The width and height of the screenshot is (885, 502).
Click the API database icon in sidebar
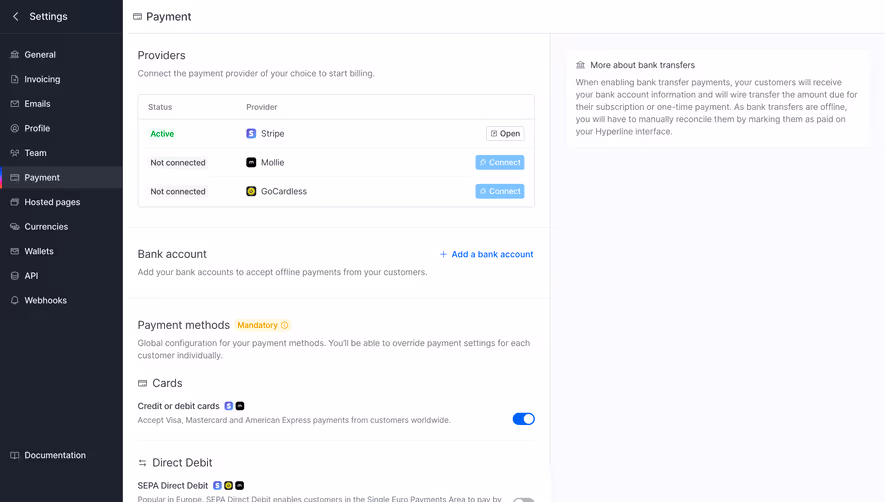click(x=15, y=276)
